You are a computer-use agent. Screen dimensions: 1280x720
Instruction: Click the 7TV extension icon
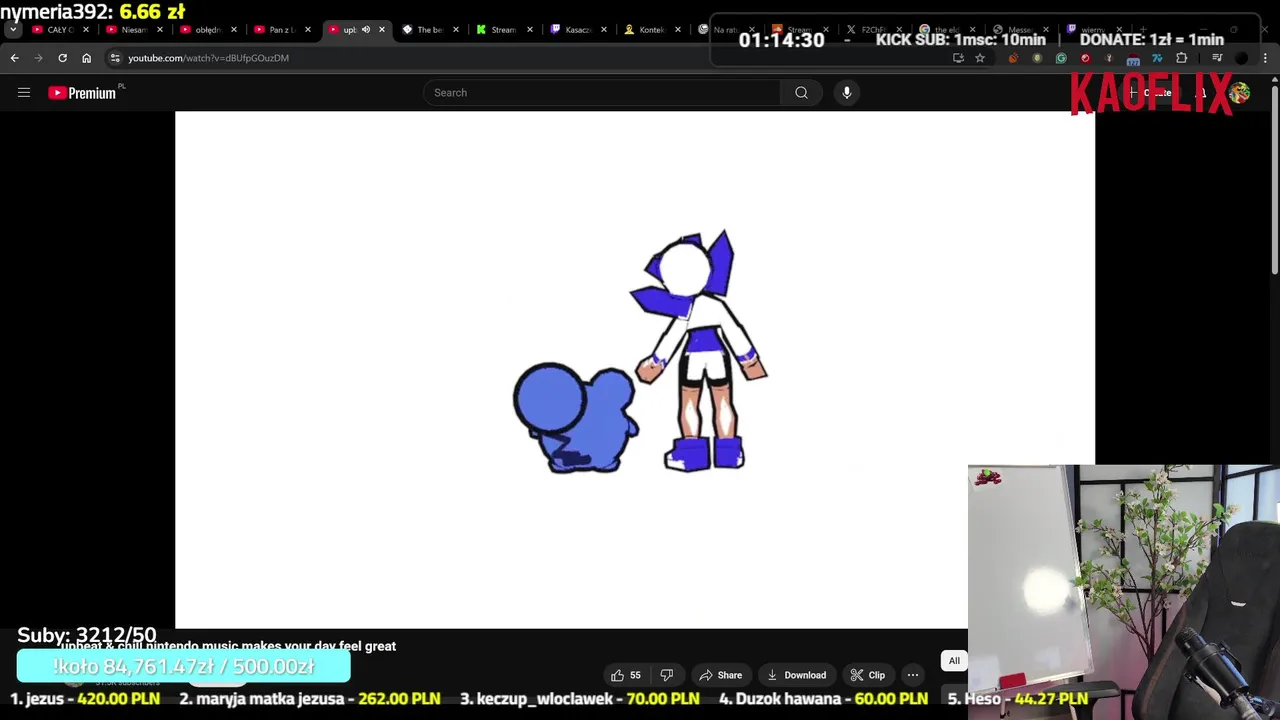coord(1157,58)
